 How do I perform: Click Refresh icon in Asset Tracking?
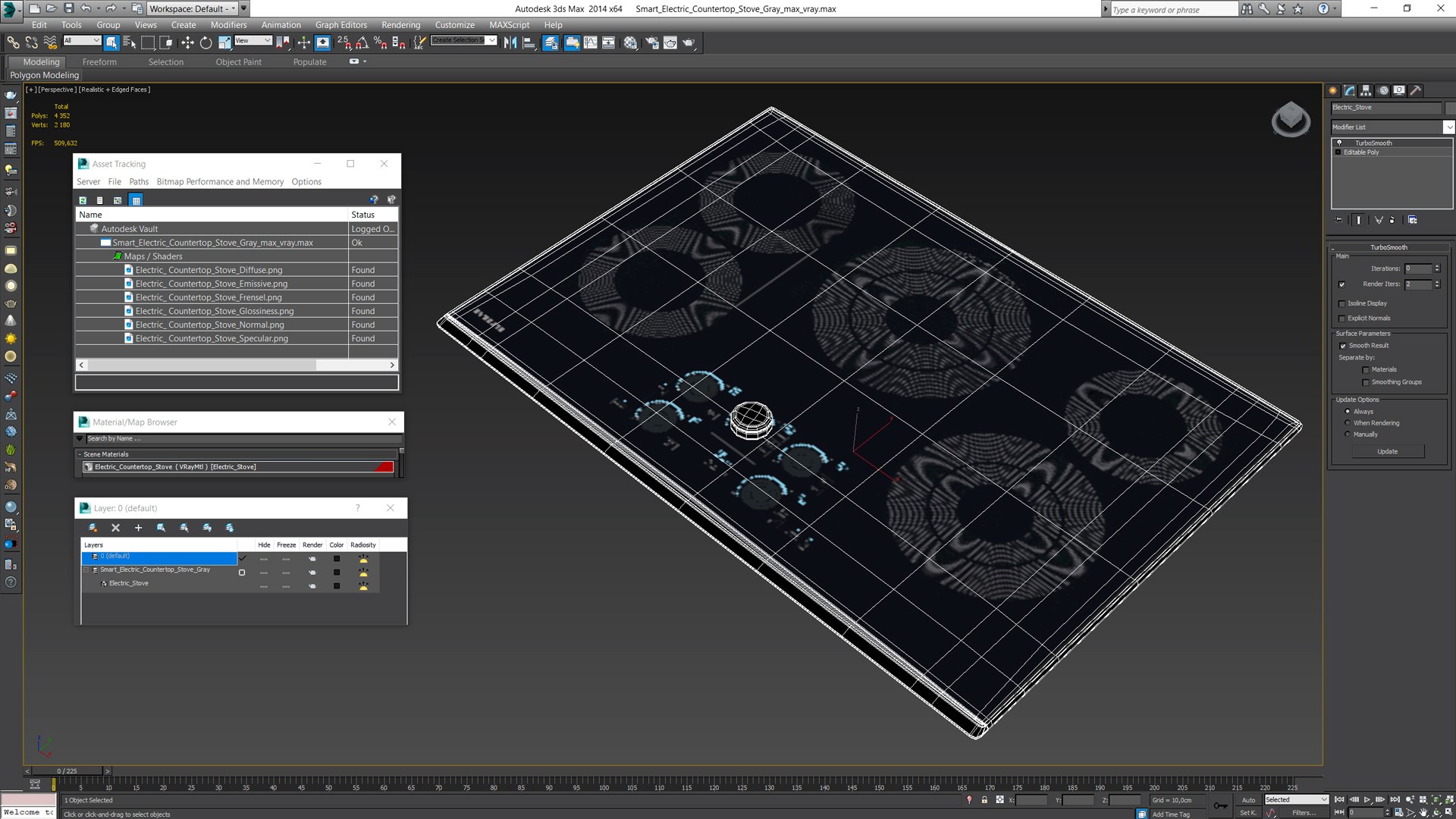coord(83,200)
